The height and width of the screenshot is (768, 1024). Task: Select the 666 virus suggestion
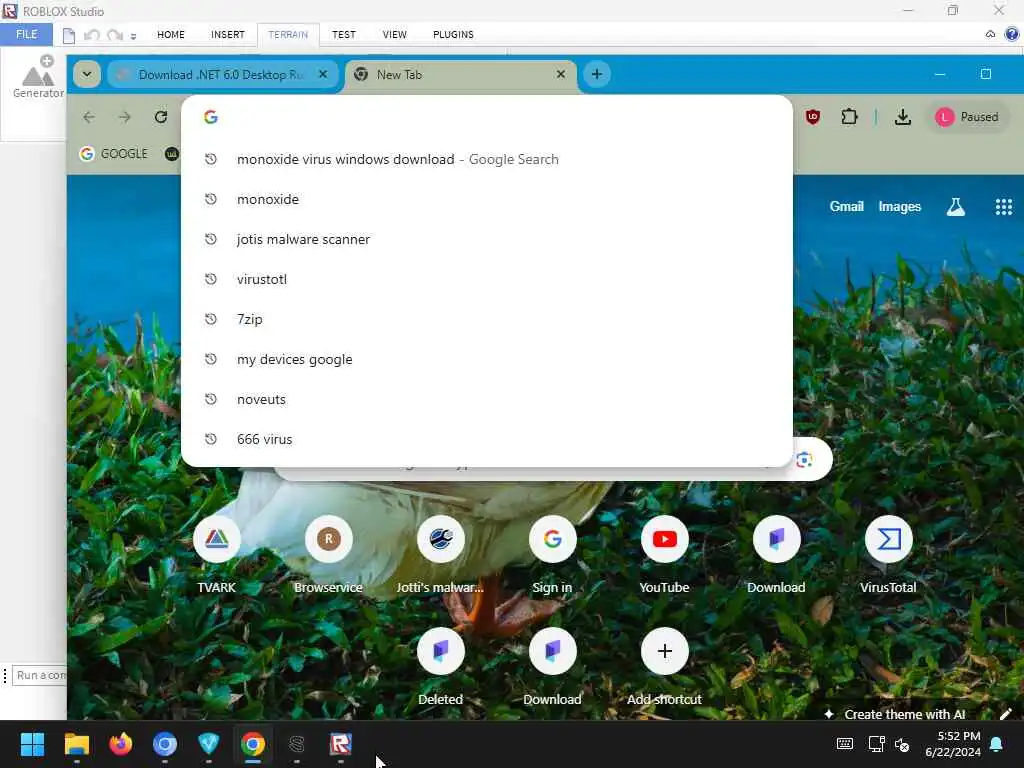click(487, 439)
